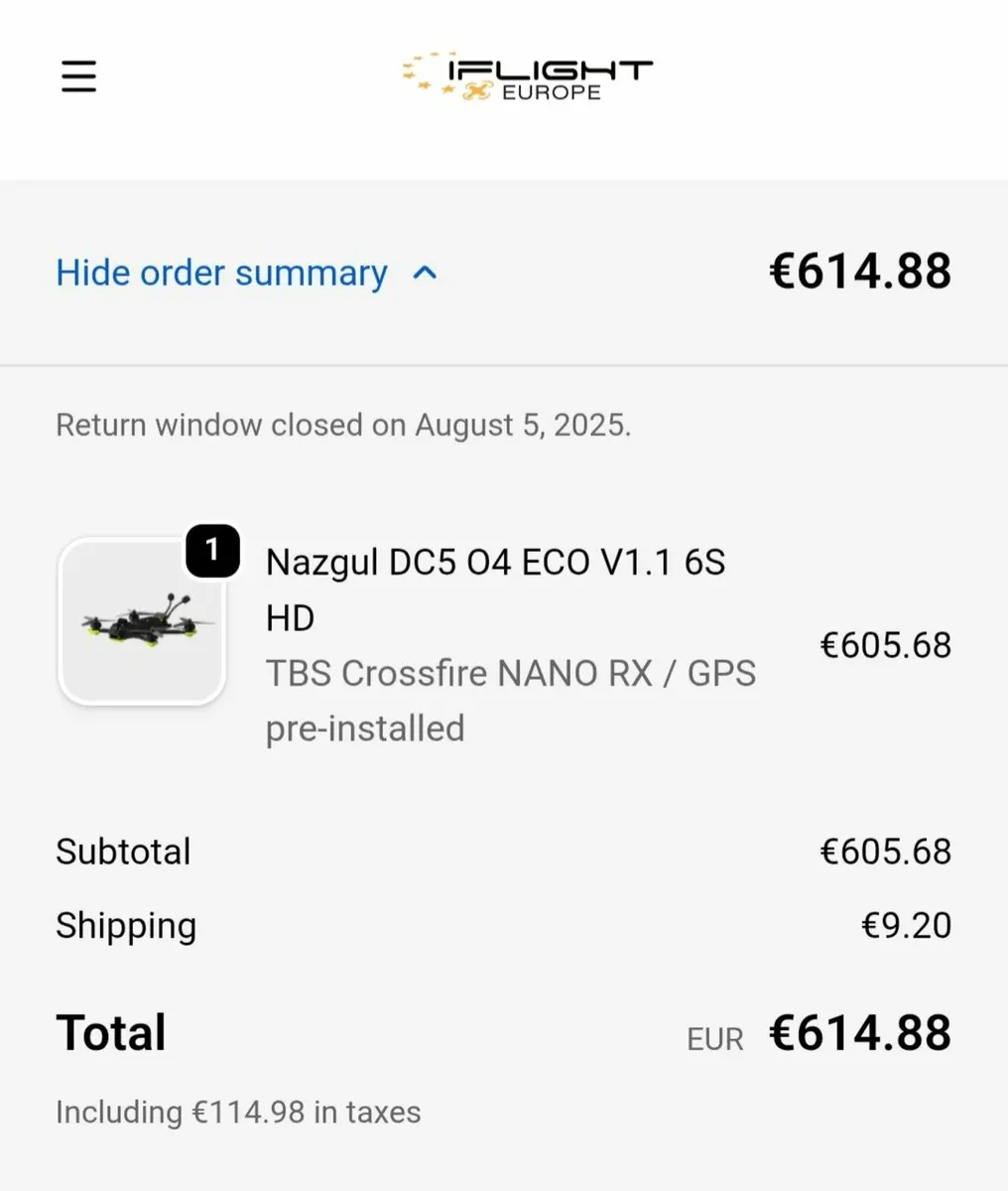The image size is (1008, 1191).
Task: Click the iFlight Europe logo
Action: point(526,75)
